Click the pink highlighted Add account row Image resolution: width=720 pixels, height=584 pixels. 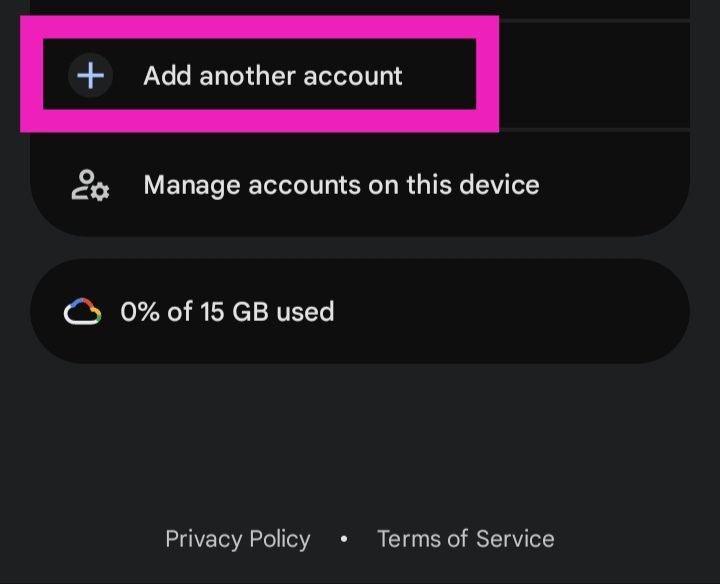[260, 75]
